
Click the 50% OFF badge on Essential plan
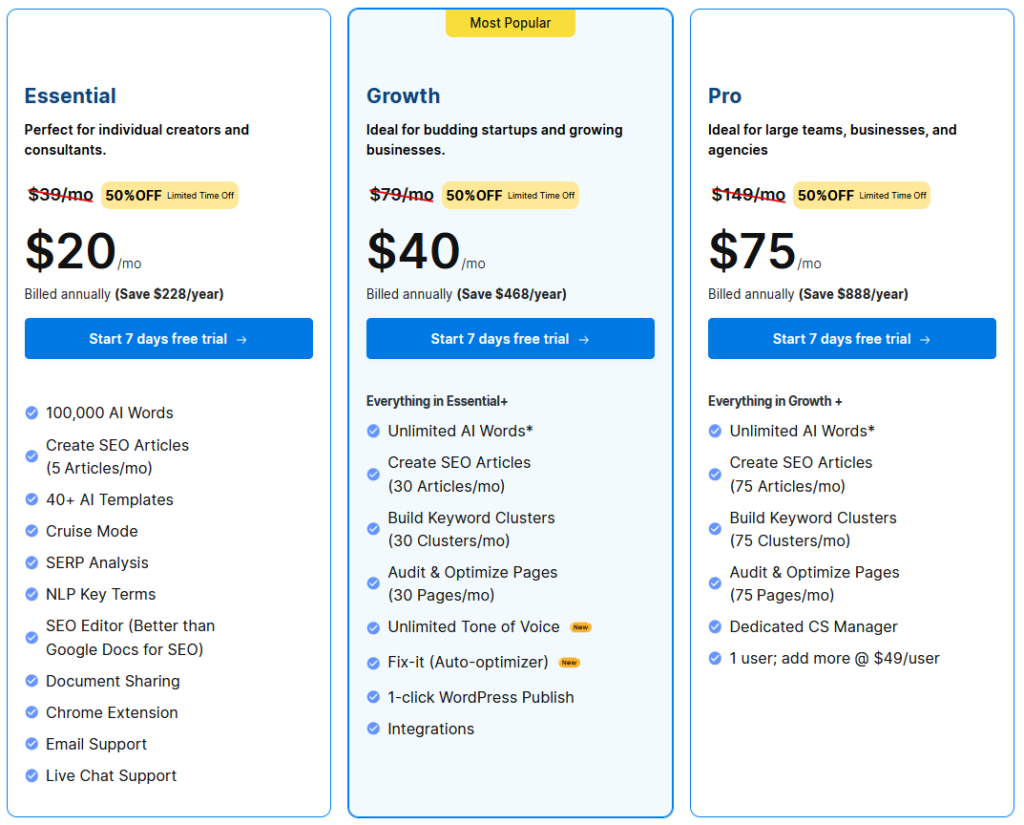169,196
